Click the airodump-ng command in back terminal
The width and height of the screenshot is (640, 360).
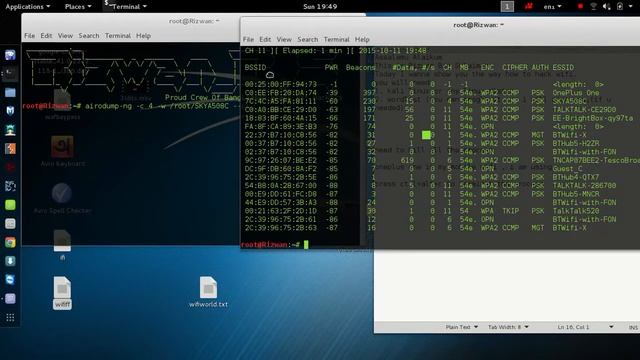(163, 106)
